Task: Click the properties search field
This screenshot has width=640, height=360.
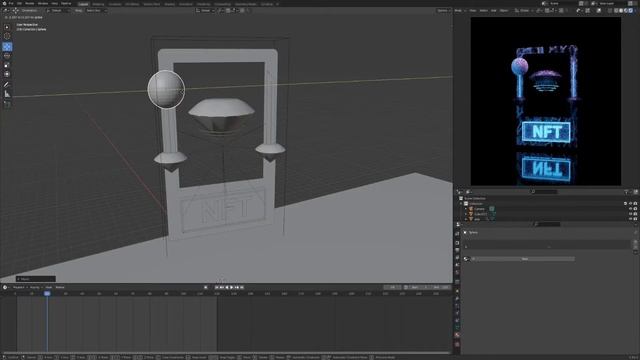Action: (547, 224)
